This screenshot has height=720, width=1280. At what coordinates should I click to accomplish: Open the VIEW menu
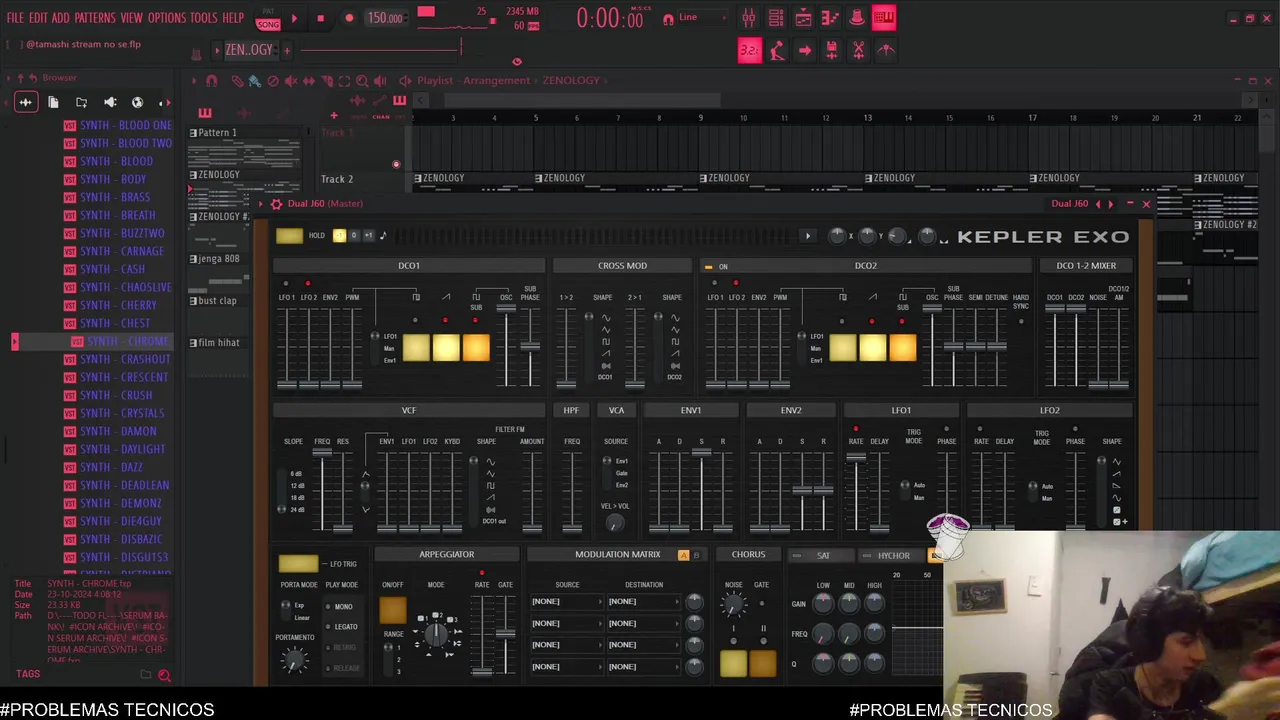click(x=132, y=18)
